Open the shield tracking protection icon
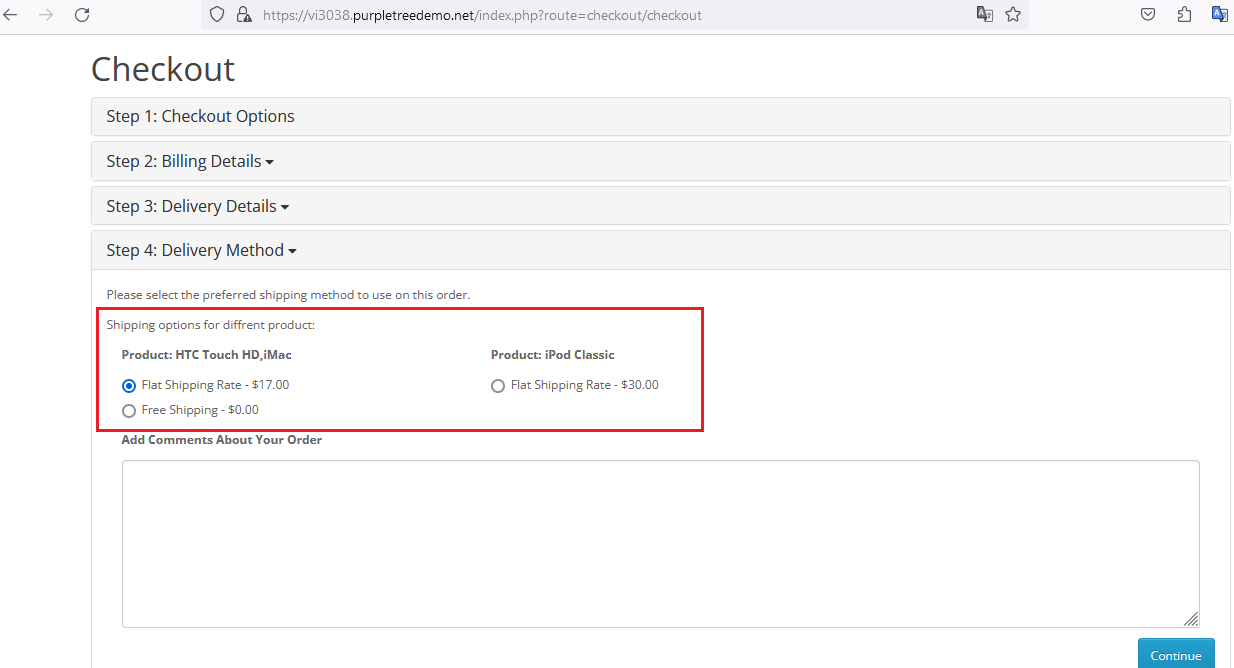 (217, 15)
